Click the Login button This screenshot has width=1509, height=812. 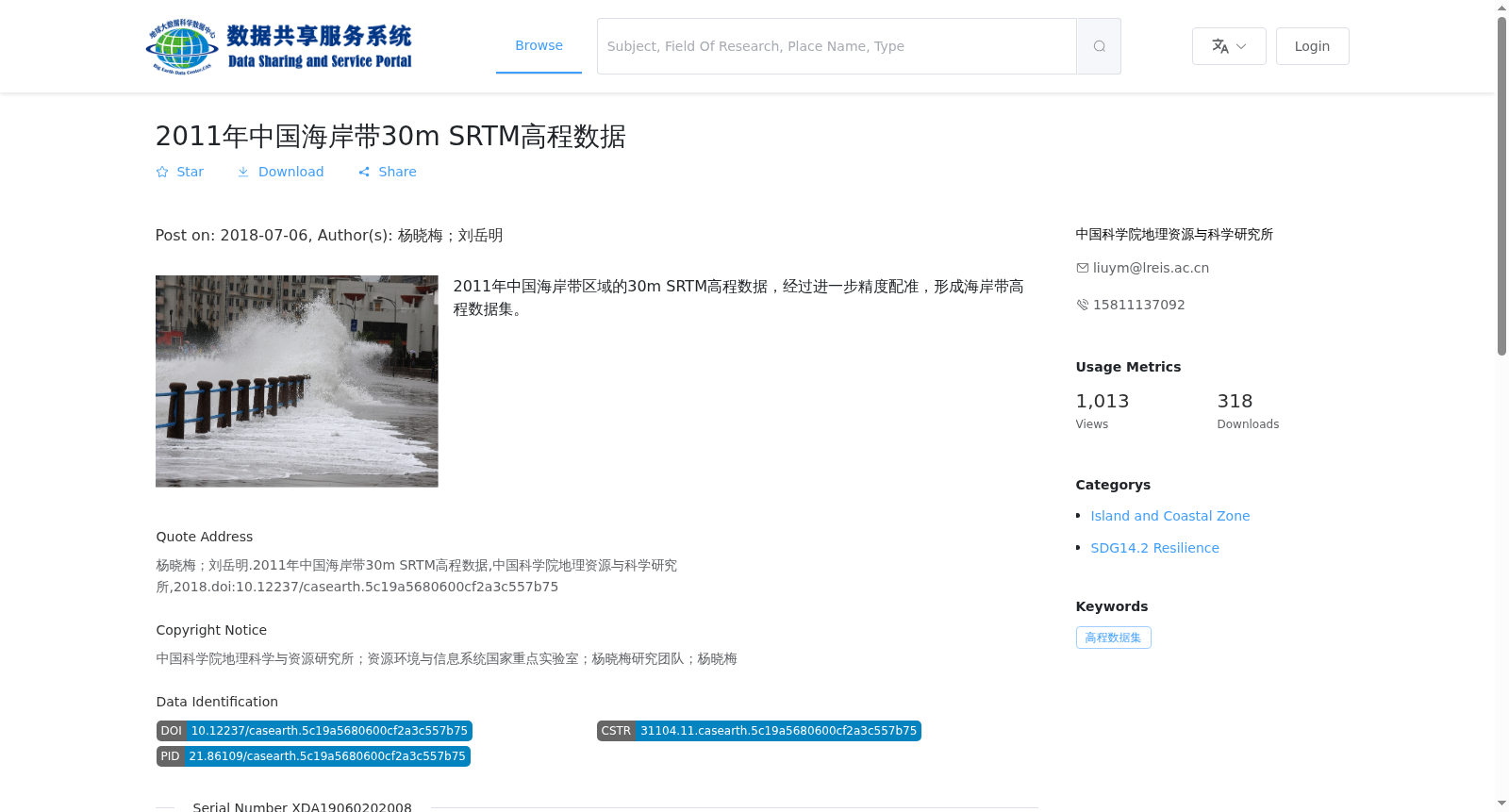[1312, 46]
